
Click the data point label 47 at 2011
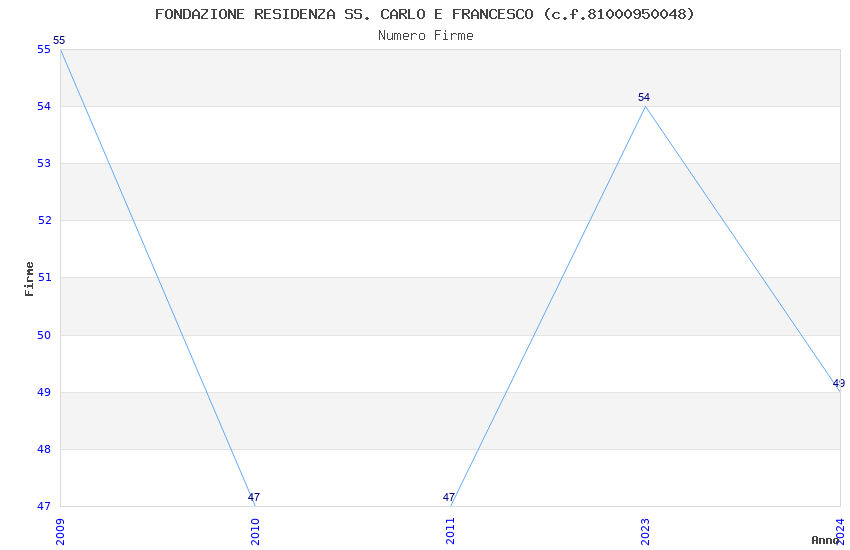[x=449, y=497]
